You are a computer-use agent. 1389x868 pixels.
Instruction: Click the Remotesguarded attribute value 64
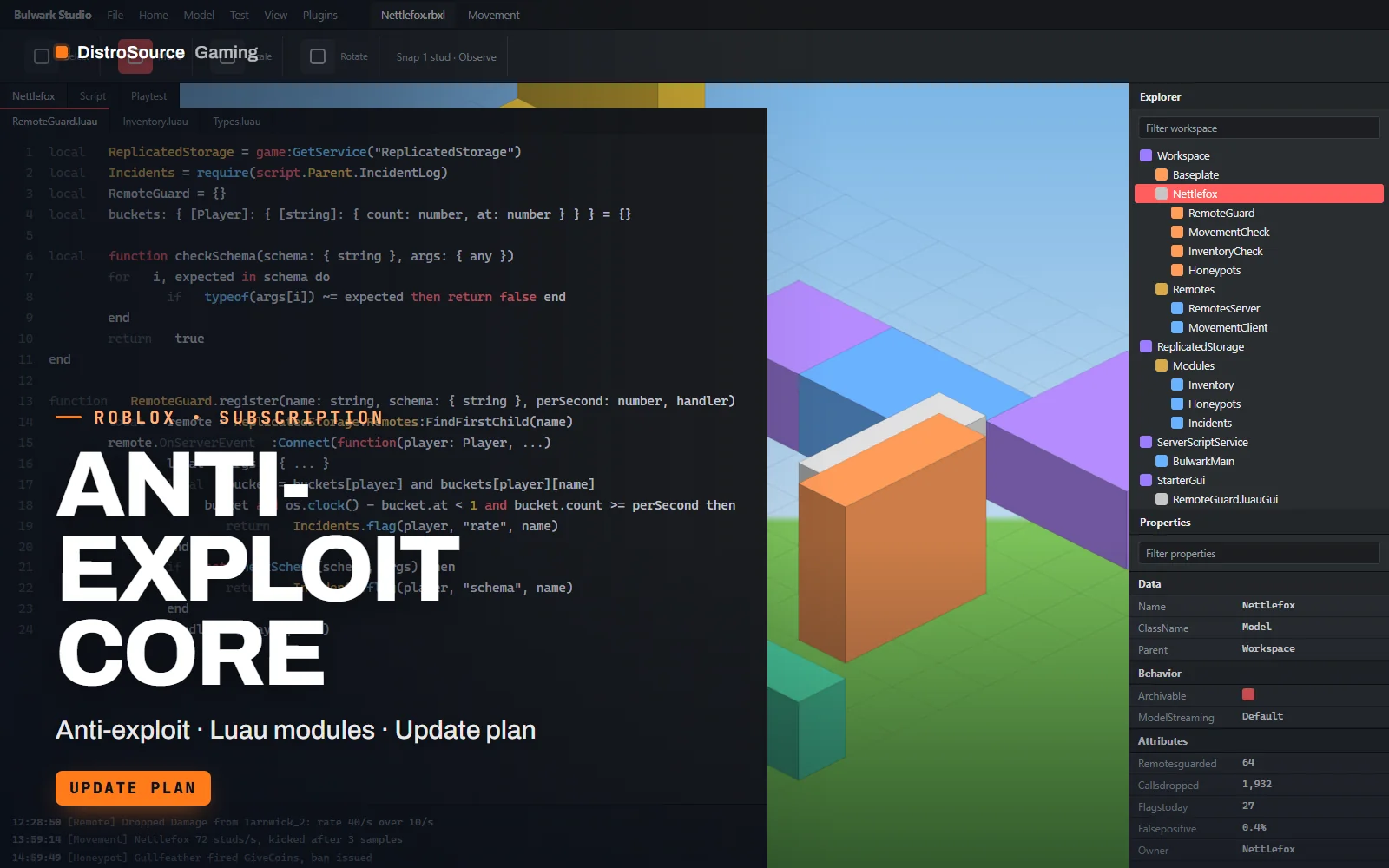(1248, 762)
